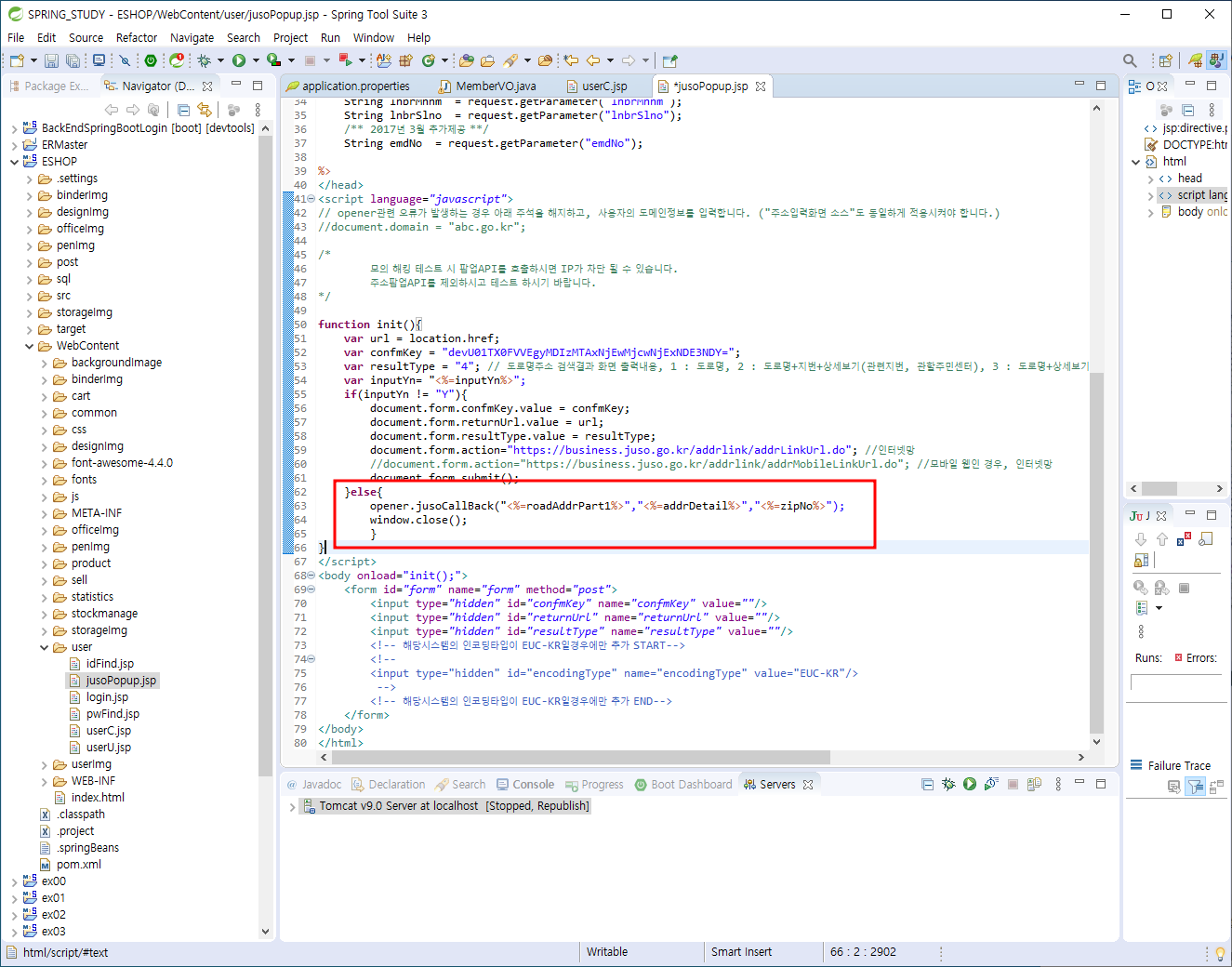Click the Search magnifier icon at top right
Screen dimensions: 1232x967
point(1130,60)
